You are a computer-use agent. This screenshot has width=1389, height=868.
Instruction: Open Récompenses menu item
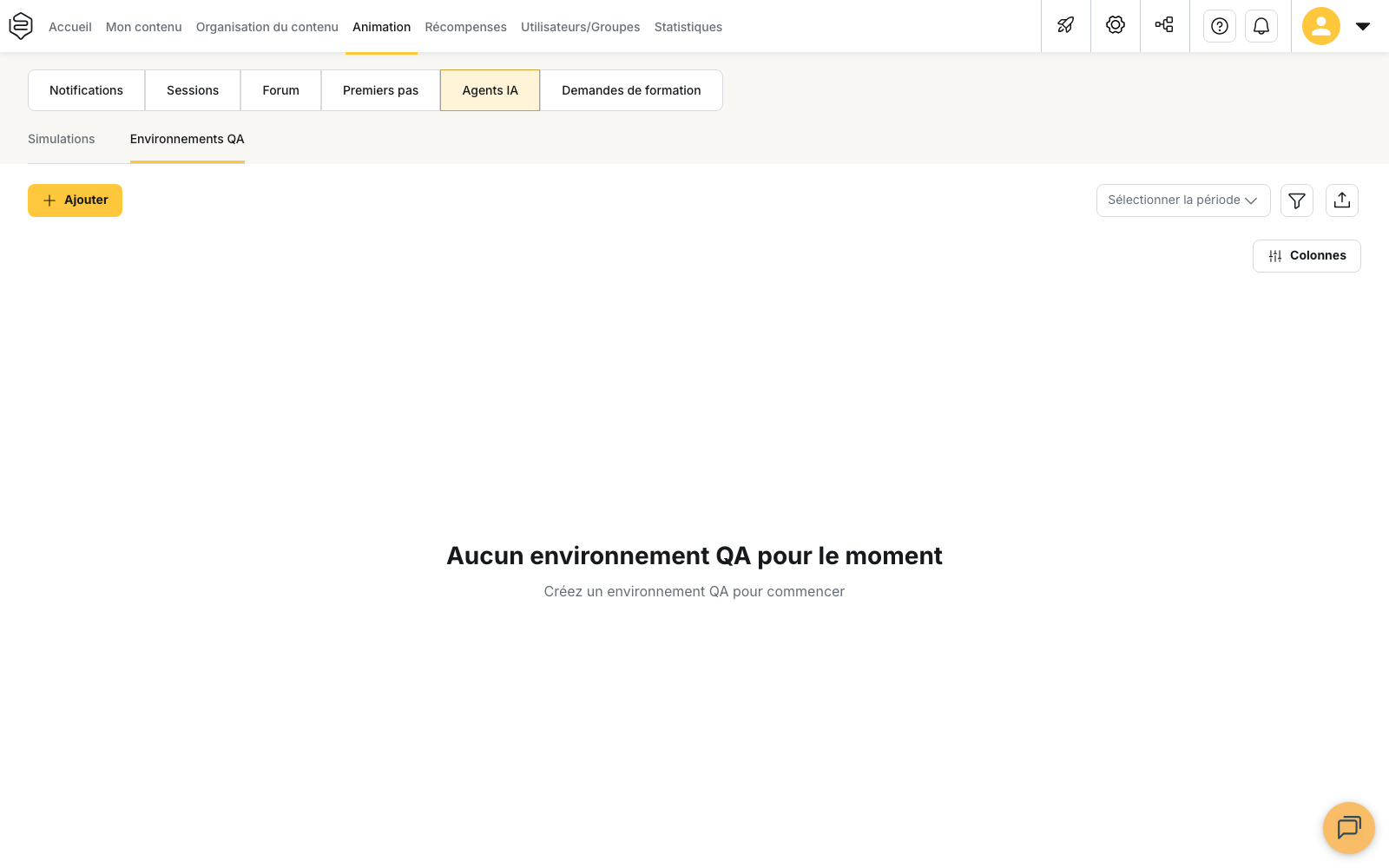tap(466, 27)
